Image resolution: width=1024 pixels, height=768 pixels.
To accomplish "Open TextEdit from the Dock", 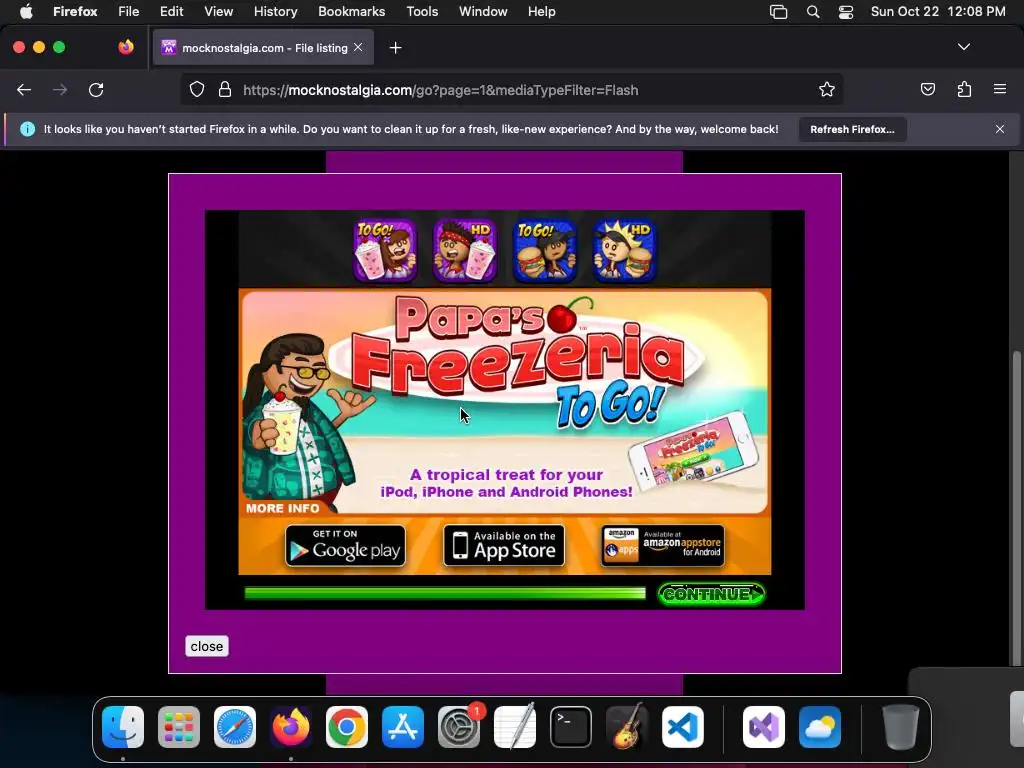I will (515, 727).
